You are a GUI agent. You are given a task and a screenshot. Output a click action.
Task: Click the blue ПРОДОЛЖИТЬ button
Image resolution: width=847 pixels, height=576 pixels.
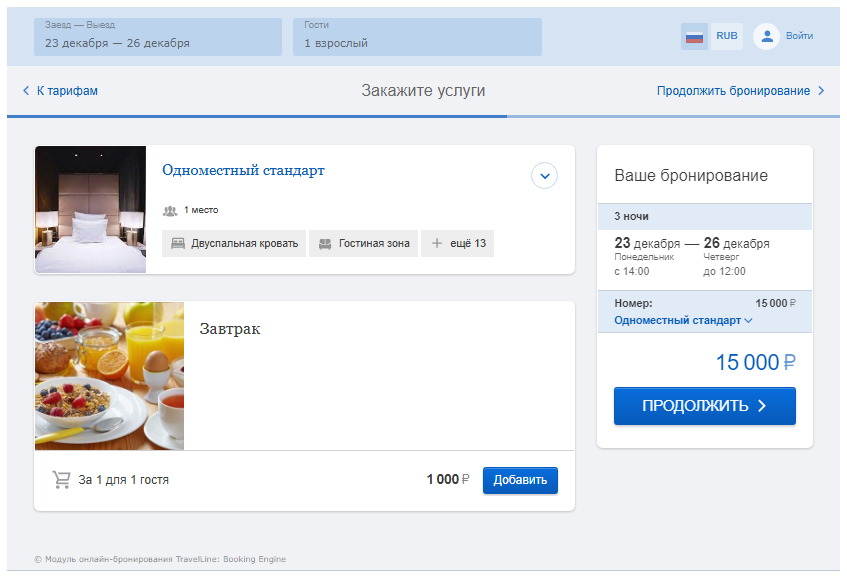704,406
